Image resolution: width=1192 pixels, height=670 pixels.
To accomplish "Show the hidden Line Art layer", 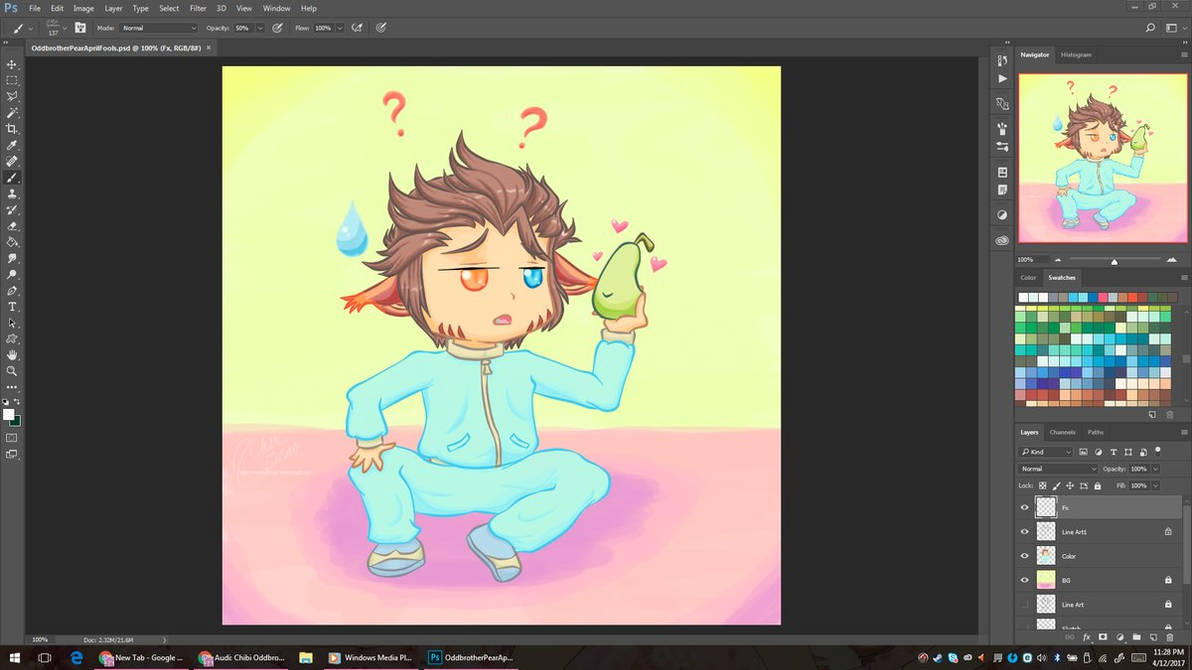I will (x=1025, y=605).
